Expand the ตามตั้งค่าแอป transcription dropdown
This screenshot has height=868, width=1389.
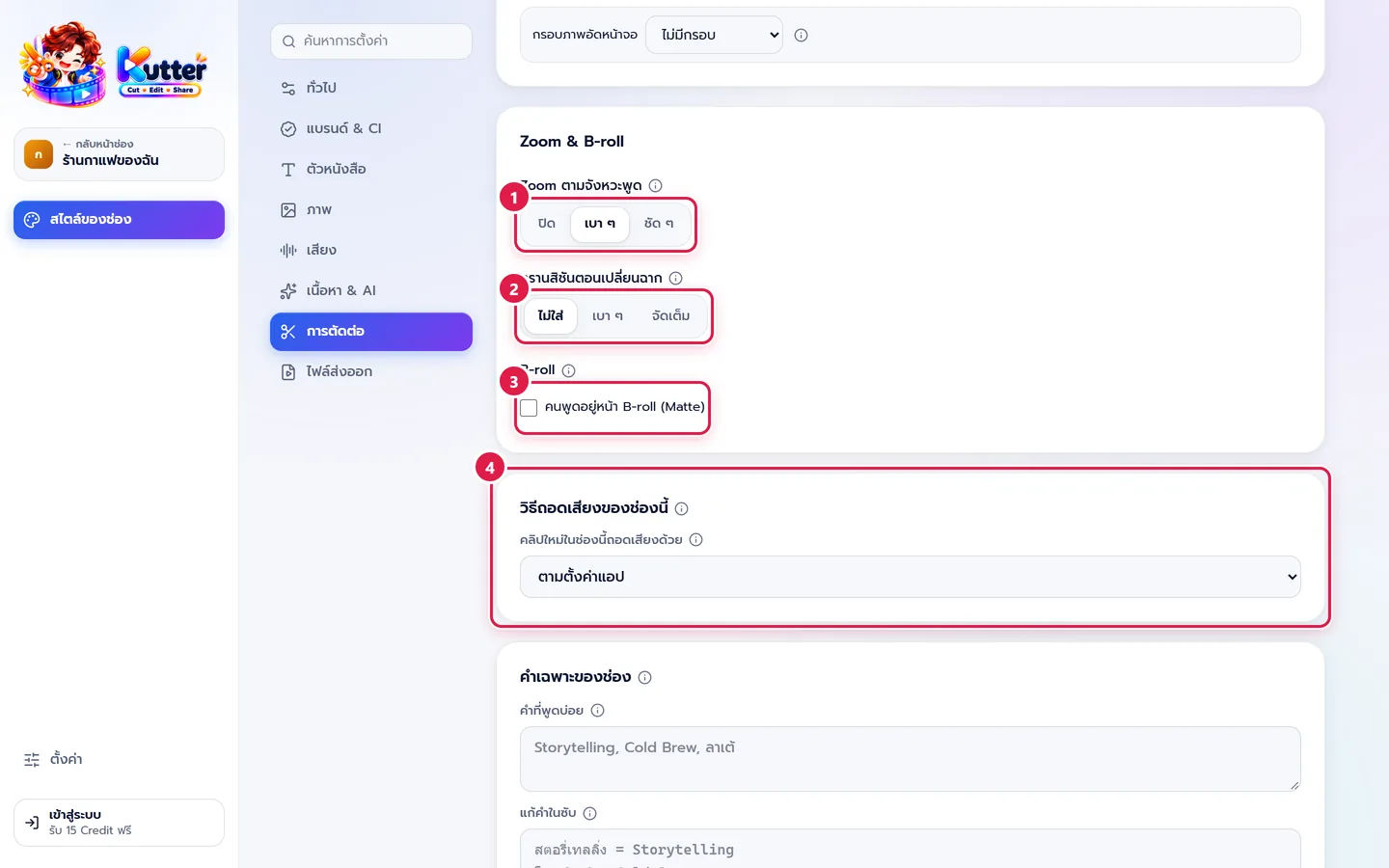(911, 577)
